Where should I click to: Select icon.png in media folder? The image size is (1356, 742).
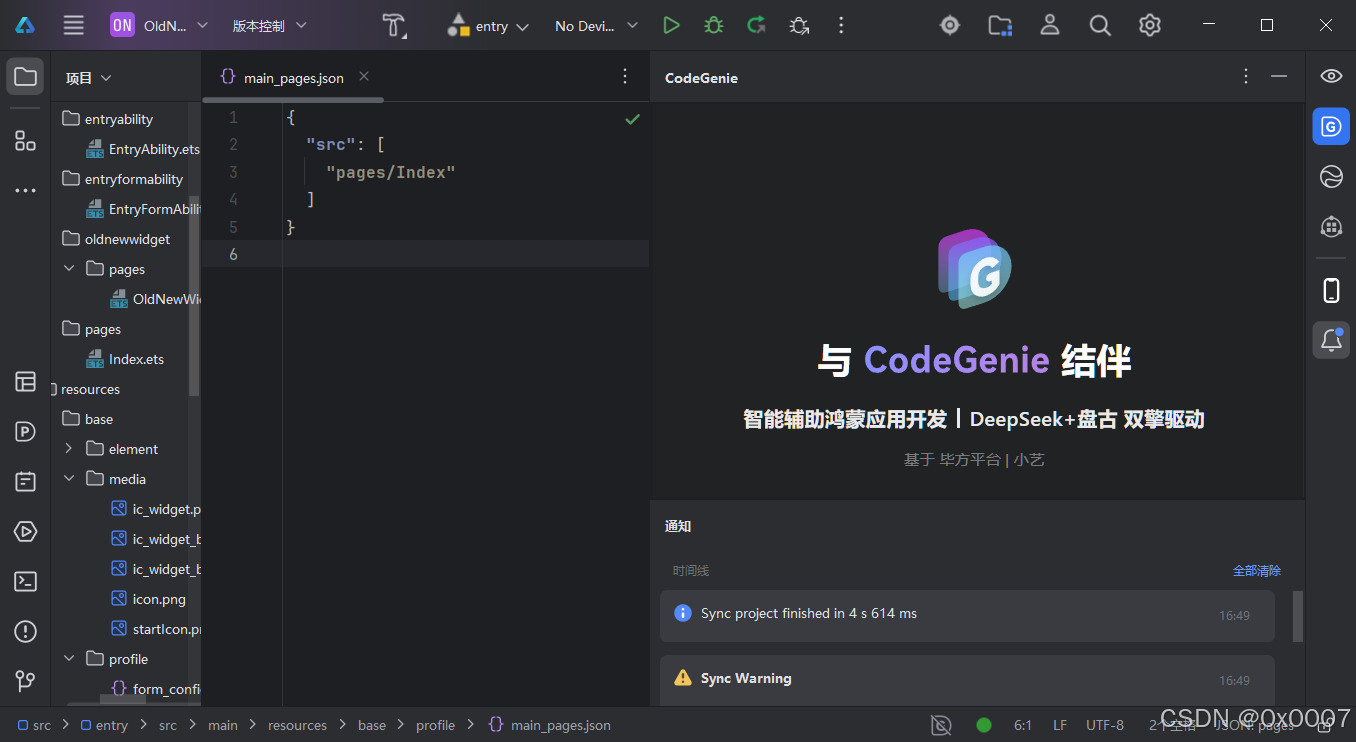148,599
